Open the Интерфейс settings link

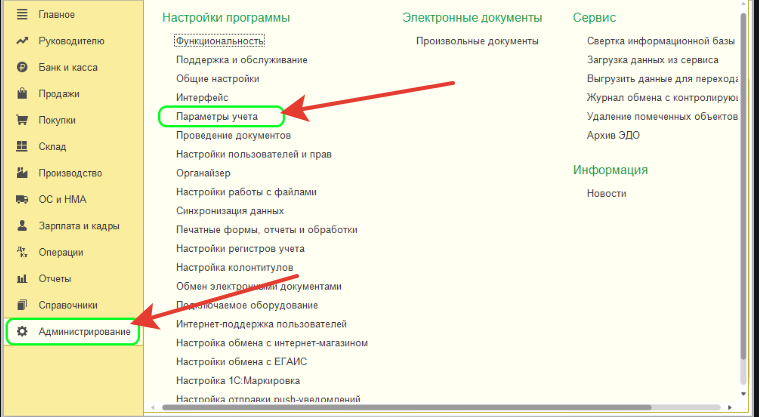[x=202, y=97]
